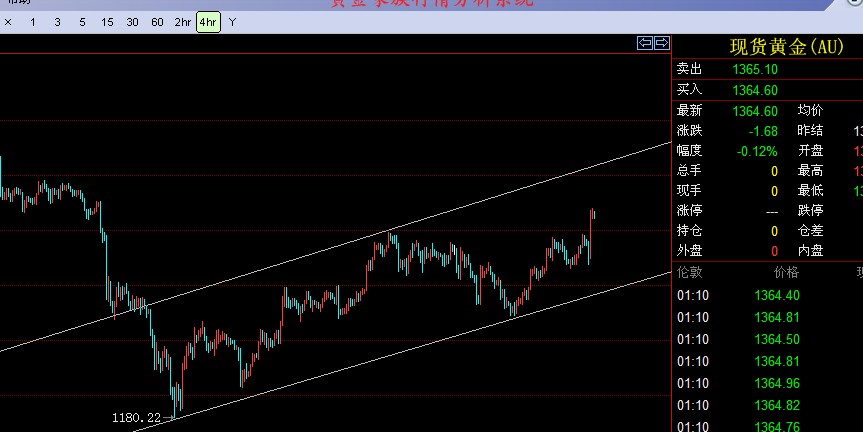Click the 内盘 label
Viewport: 863px width, 432px height.
pos(811,251)
